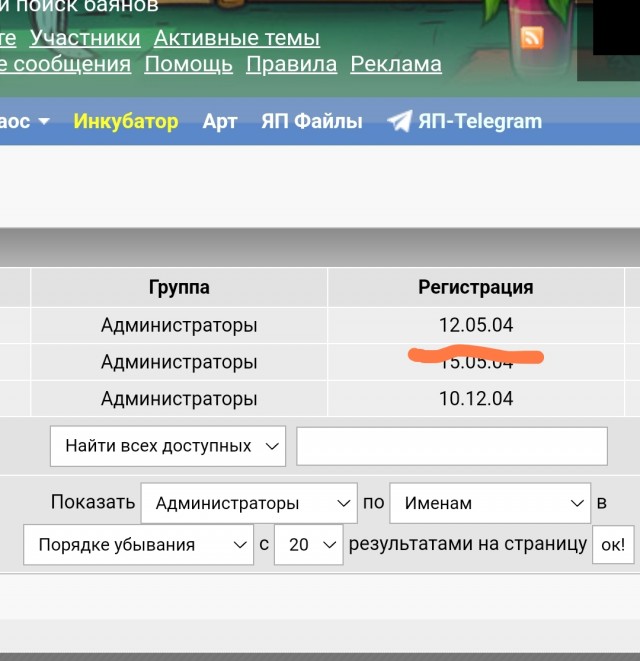Select the registration date 12.05.04 cell

pyautogui.click(x=476, y=325)
